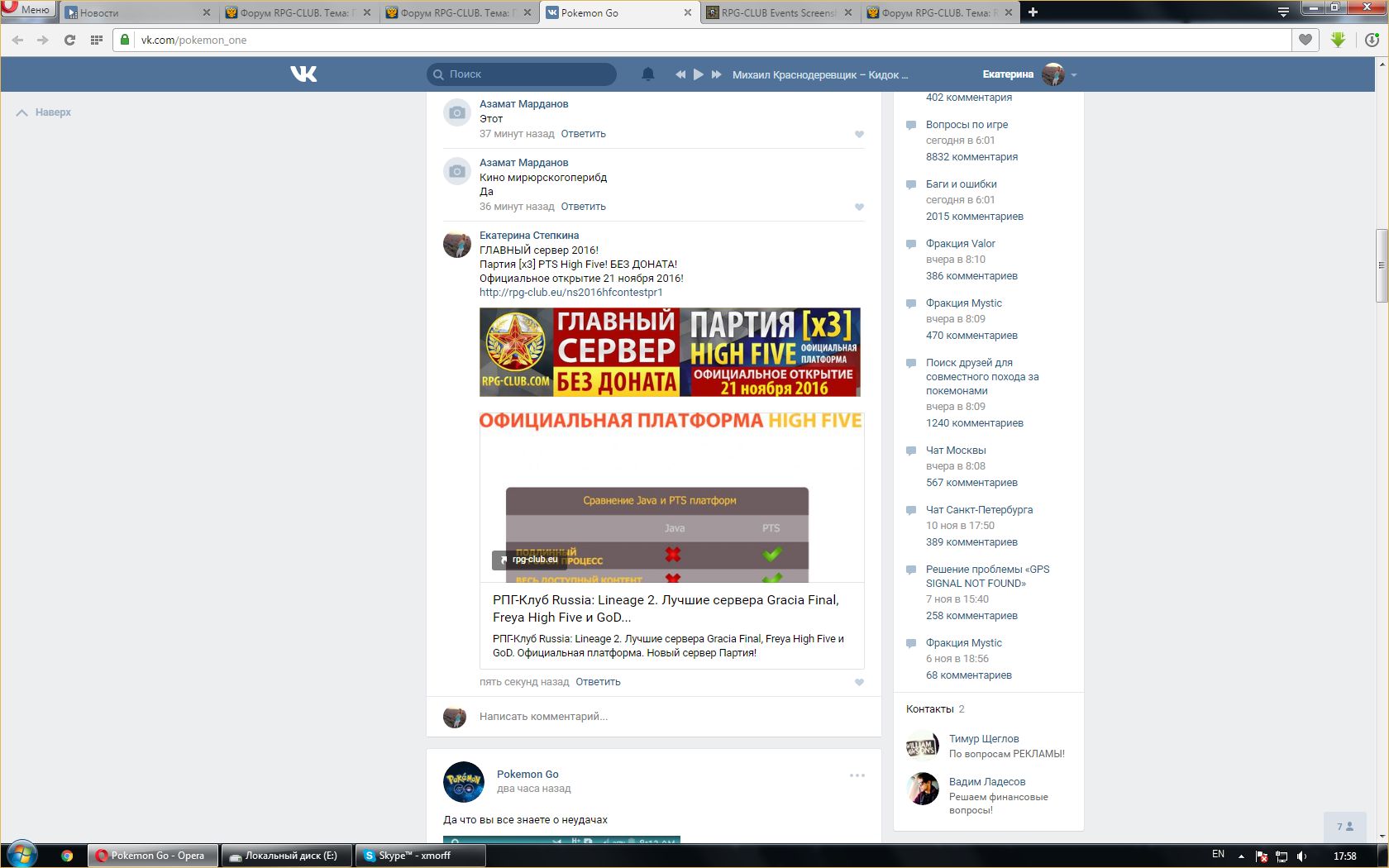Open Локальный диск (E:) taskbar window

(x=286, y=856)
